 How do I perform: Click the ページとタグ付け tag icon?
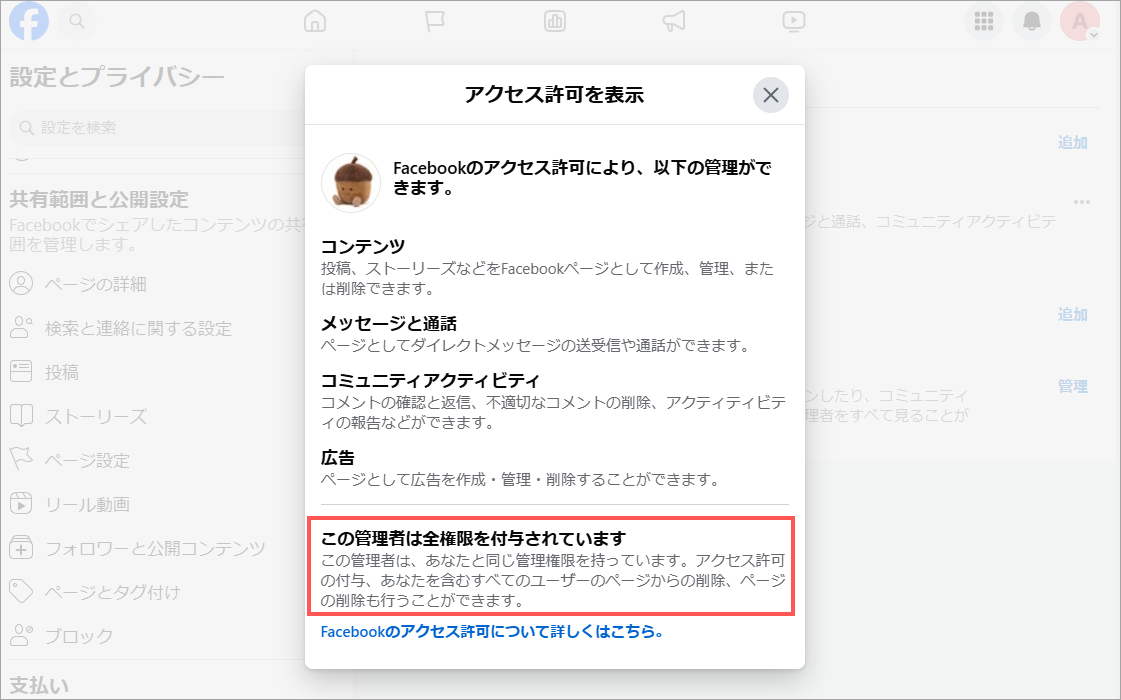tap(21, 591)
